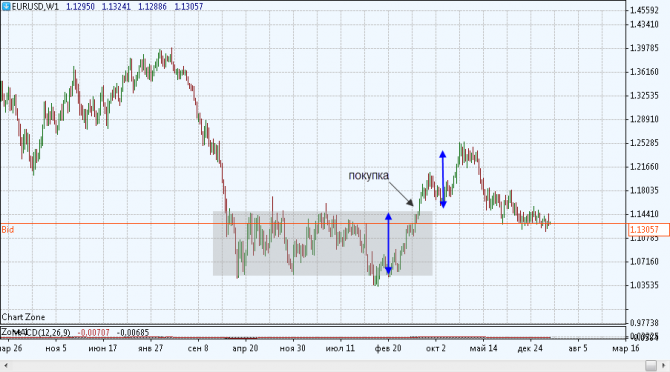Image resolution: width=670 pixels, height=372 pixels.
Task: Click the -0.00685 MACD signal value
Action: pyautogui.click(x=133, y=332)
